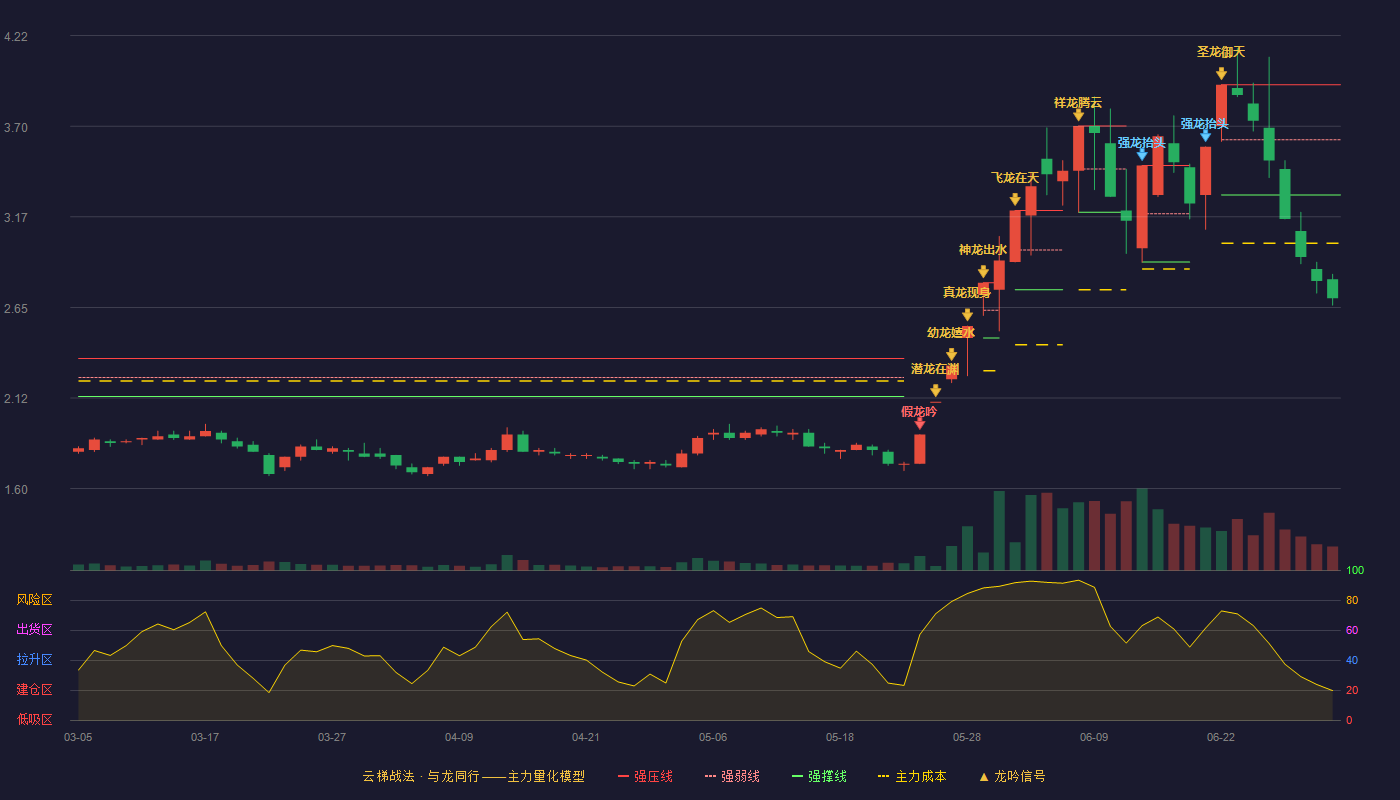Click the big red candle under 圣龙御天 arrow
This screenshot has width=1400, height=800.
(x=1221, y=105)
